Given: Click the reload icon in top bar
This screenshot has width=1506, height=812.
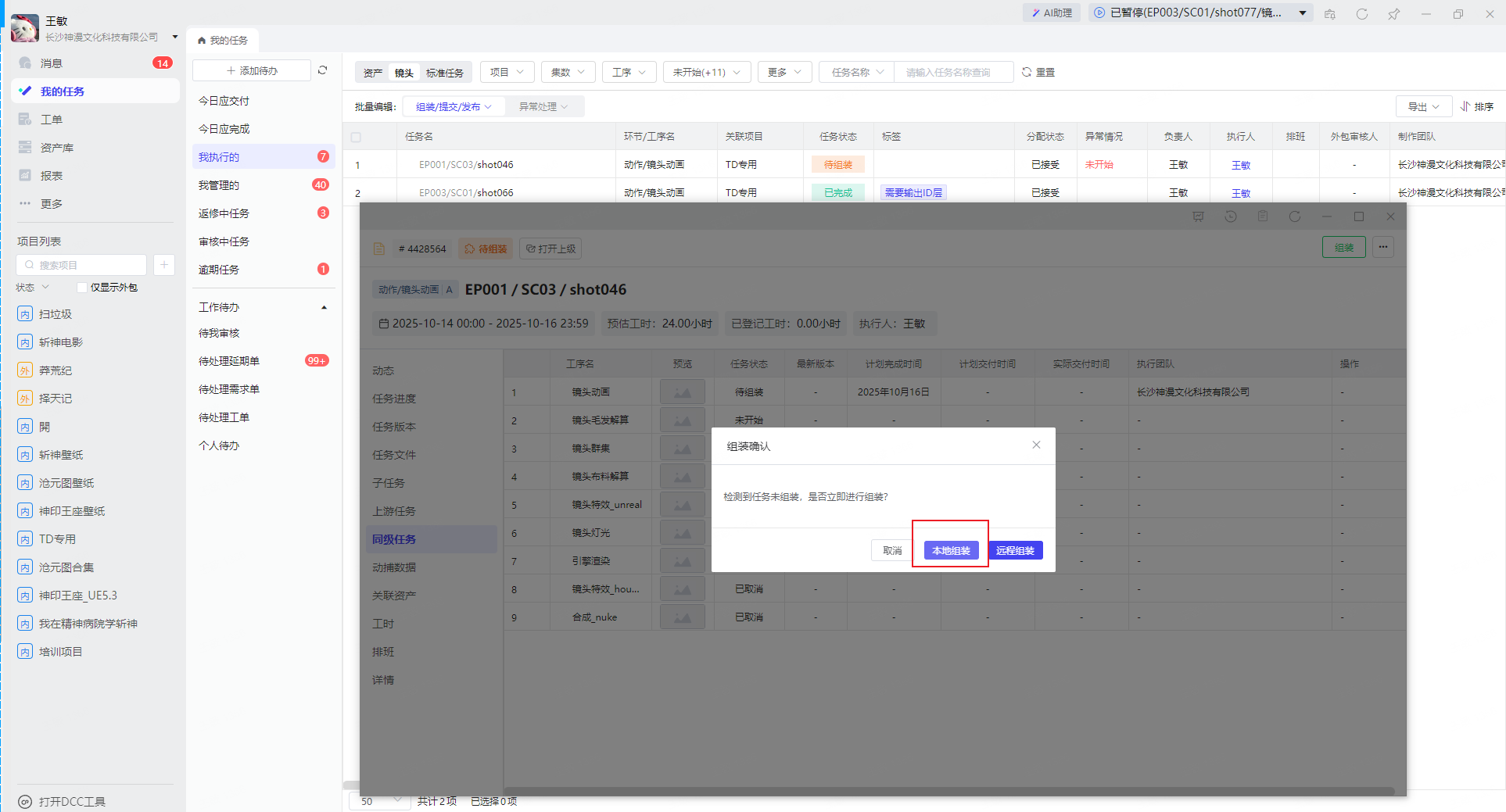Looking at the screenshot, I should tap(1362, 14).
